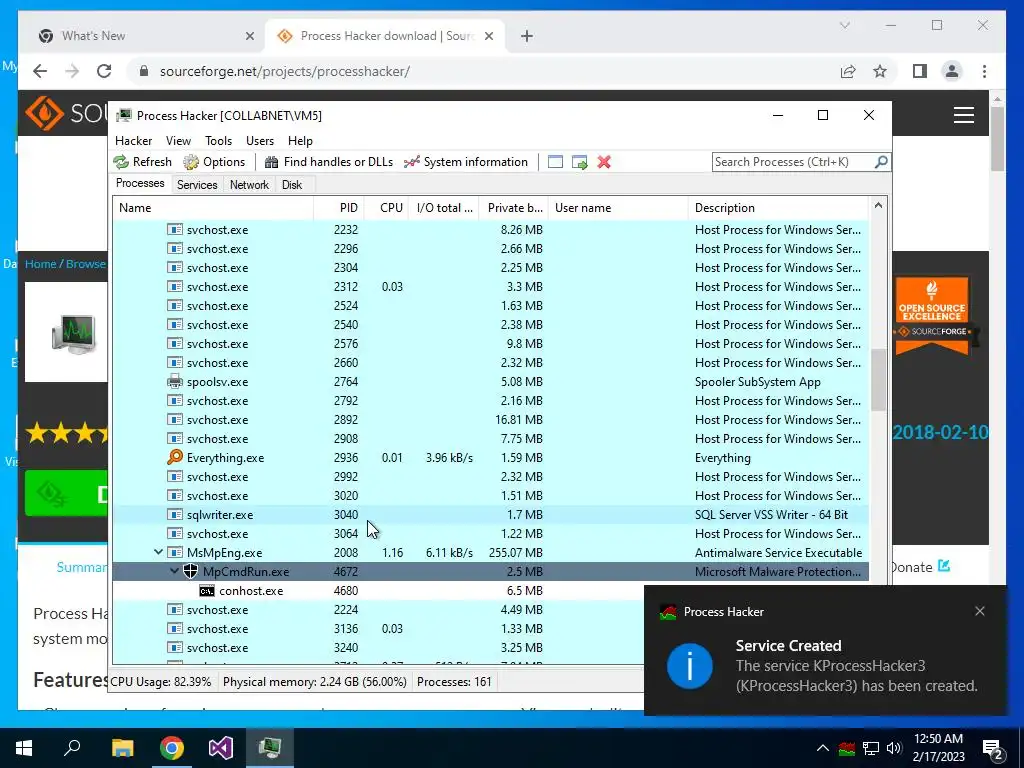Open Visual Studio from taskbar

click(x=221, y=747)
